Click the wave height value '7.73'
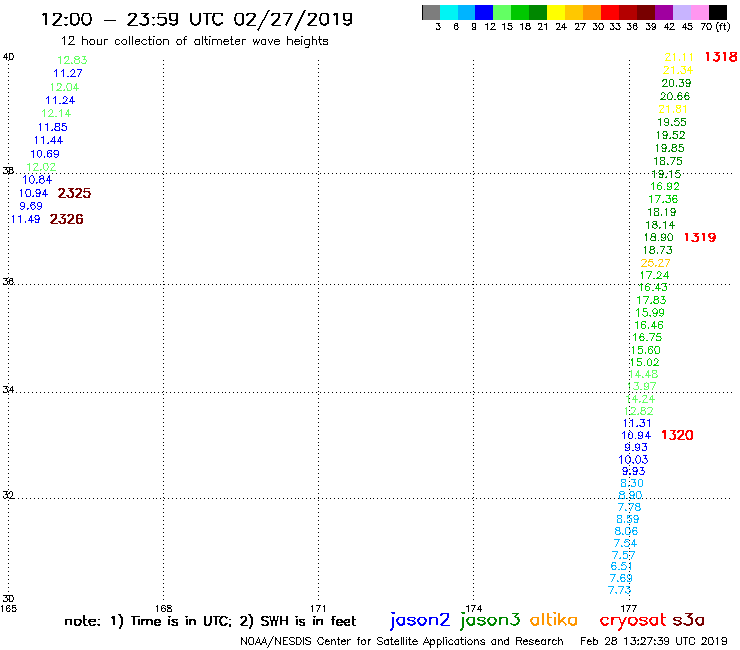 point(619,590)
